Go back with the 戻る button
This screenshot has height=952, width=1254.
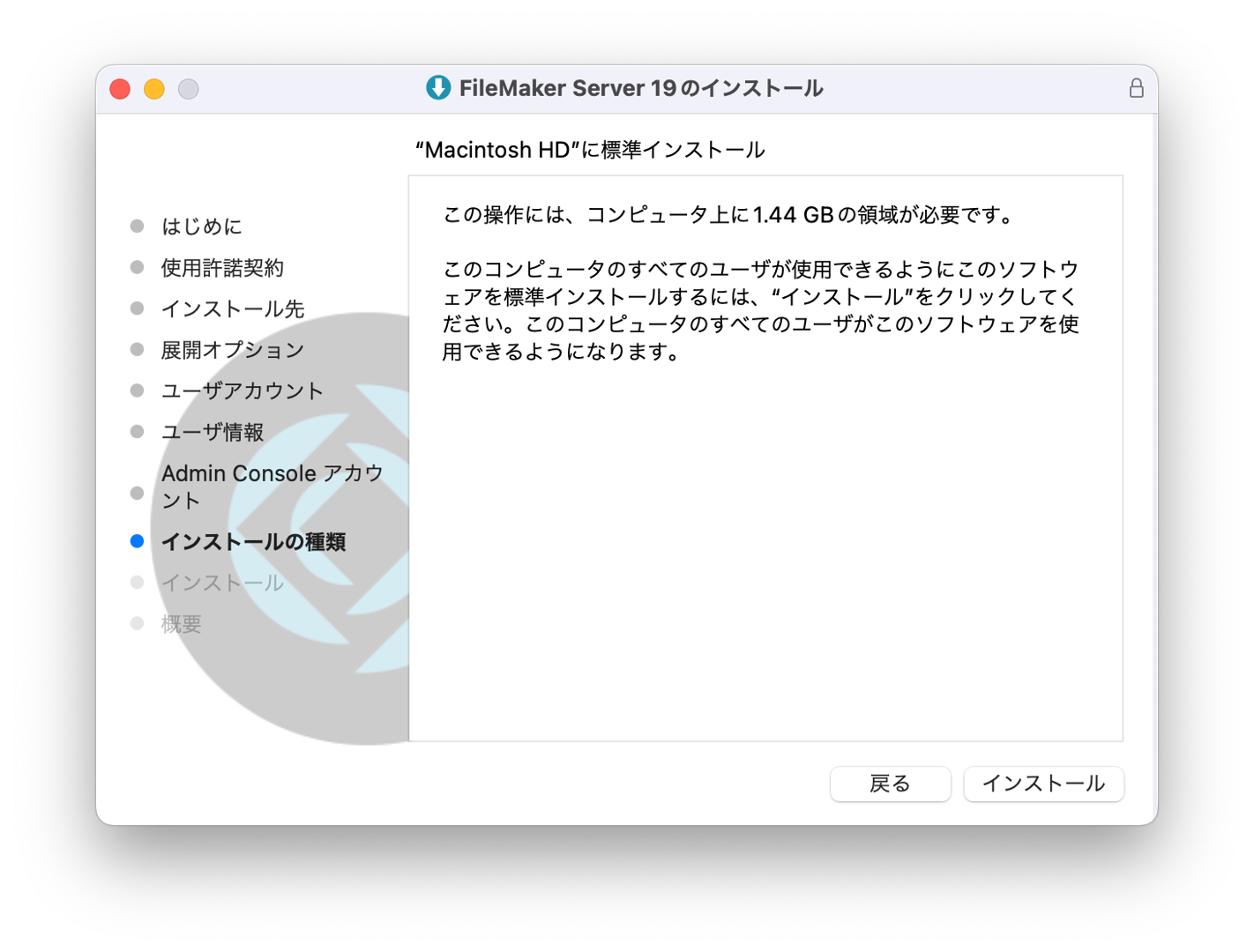click(x=890, y=784)
